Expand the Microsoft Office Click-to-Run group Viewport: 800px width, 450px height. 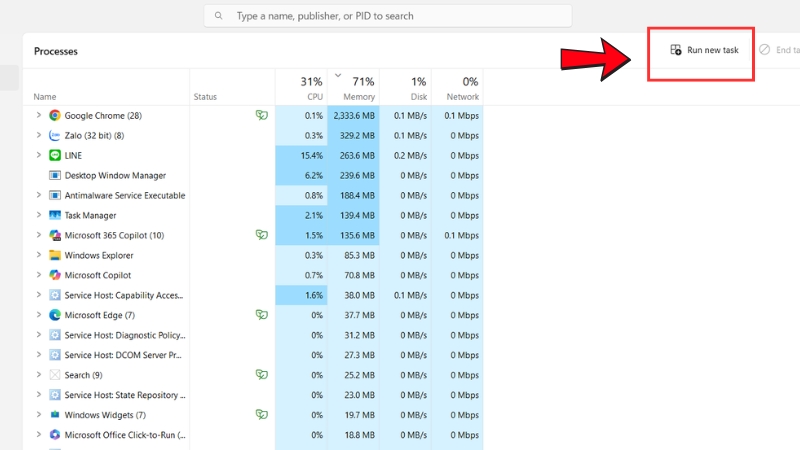[38, 435]
